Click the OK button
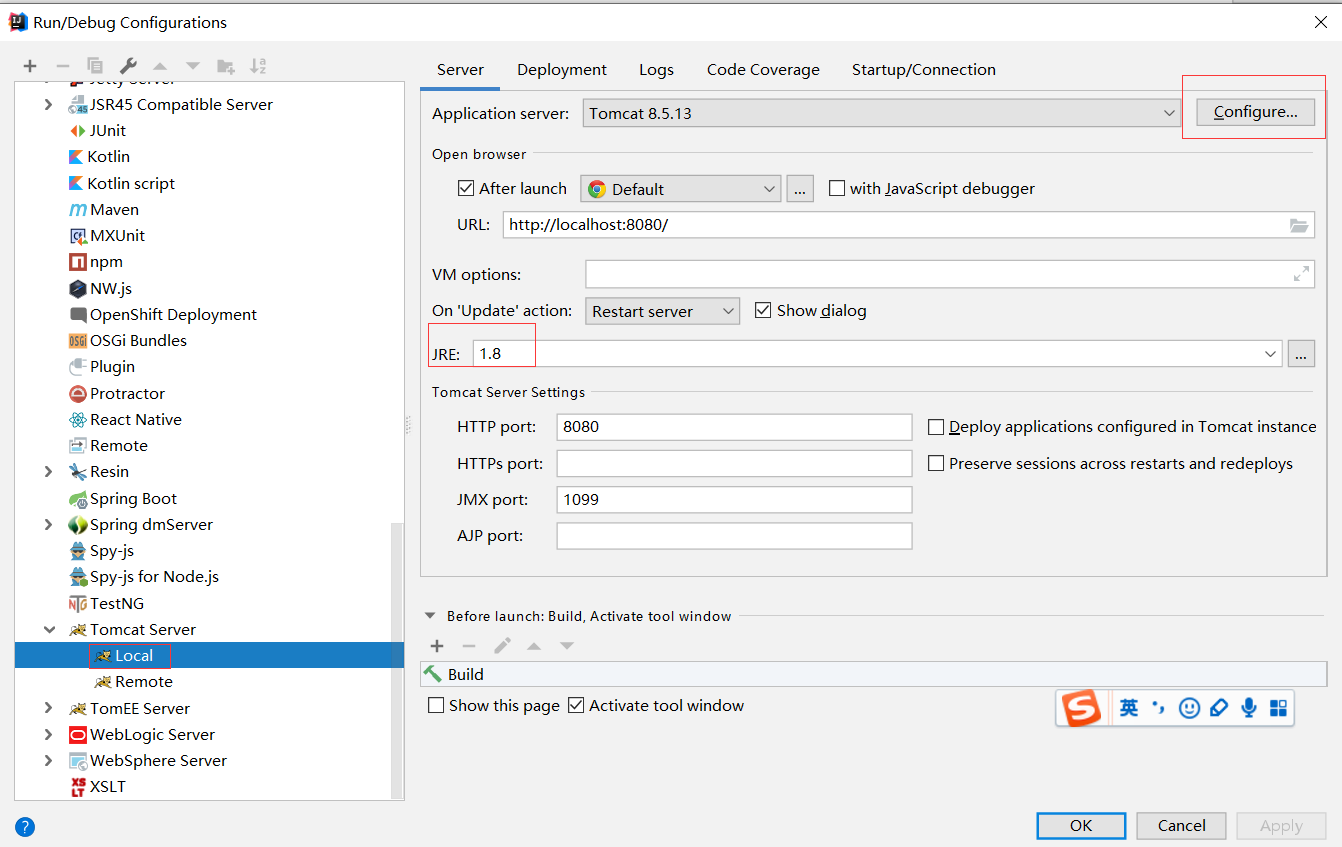The height and width of the screenshot is (847, 1342). [1081, 826]
